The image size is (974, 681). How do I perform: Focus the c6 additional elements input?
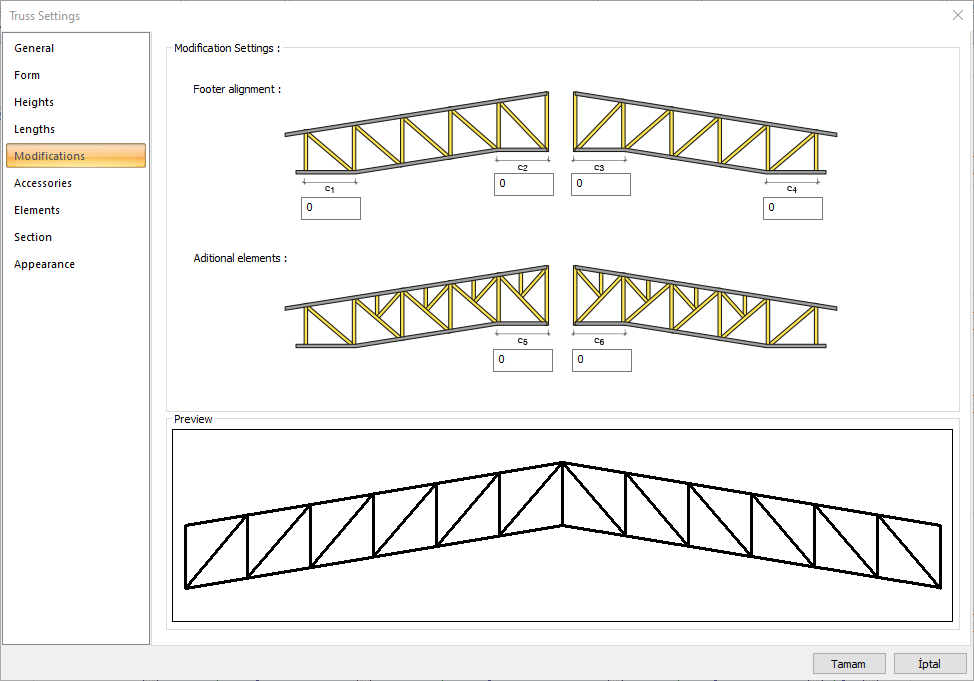pos(601,360)
